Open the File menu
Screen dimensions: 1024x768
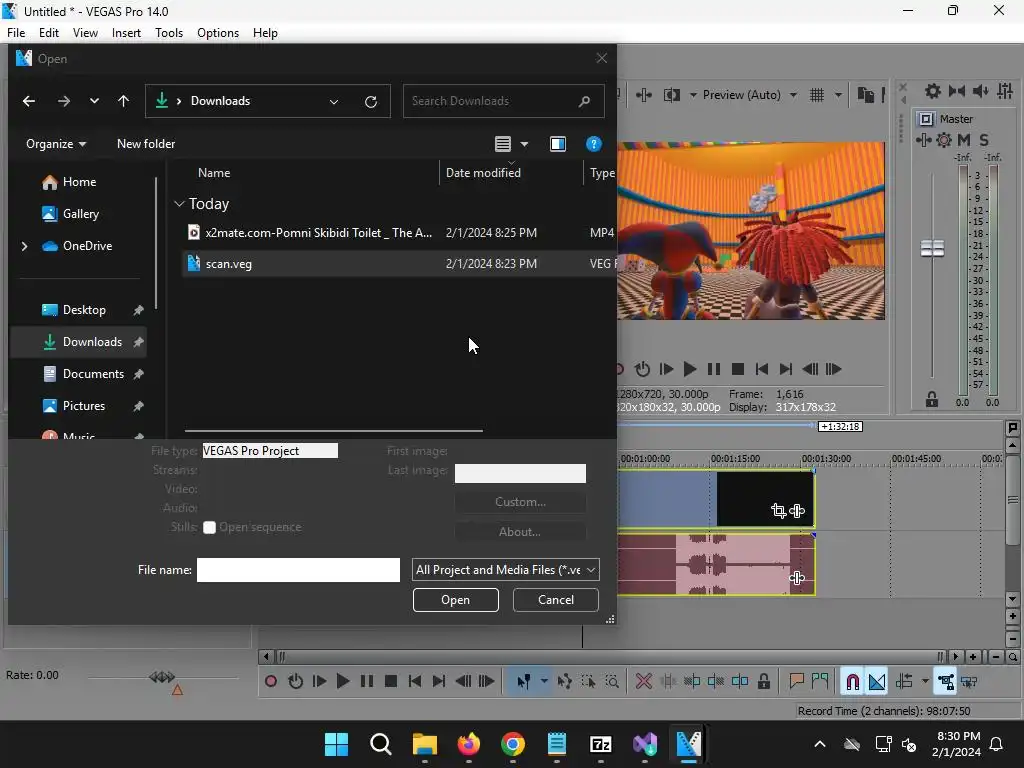click(x=16, y=33)
